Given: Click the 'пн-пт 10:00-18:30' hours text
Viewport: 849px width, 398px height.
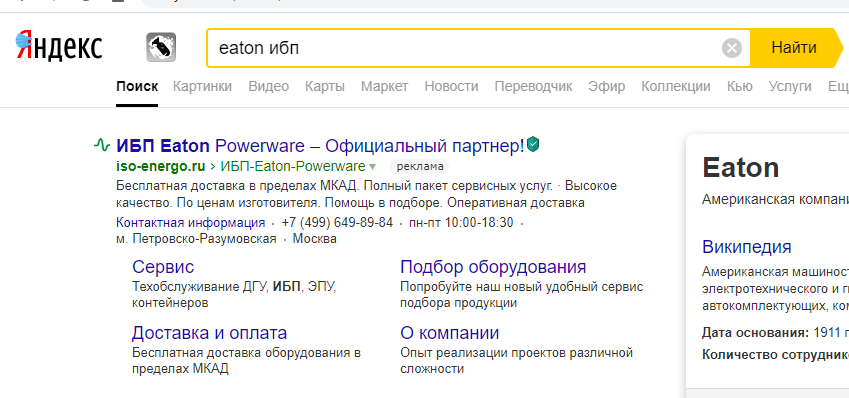Looking at the screenshot, I should 461,223.
